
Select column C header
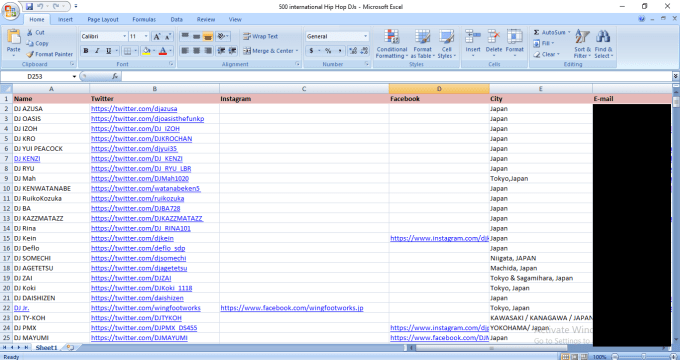pos(304,89)
